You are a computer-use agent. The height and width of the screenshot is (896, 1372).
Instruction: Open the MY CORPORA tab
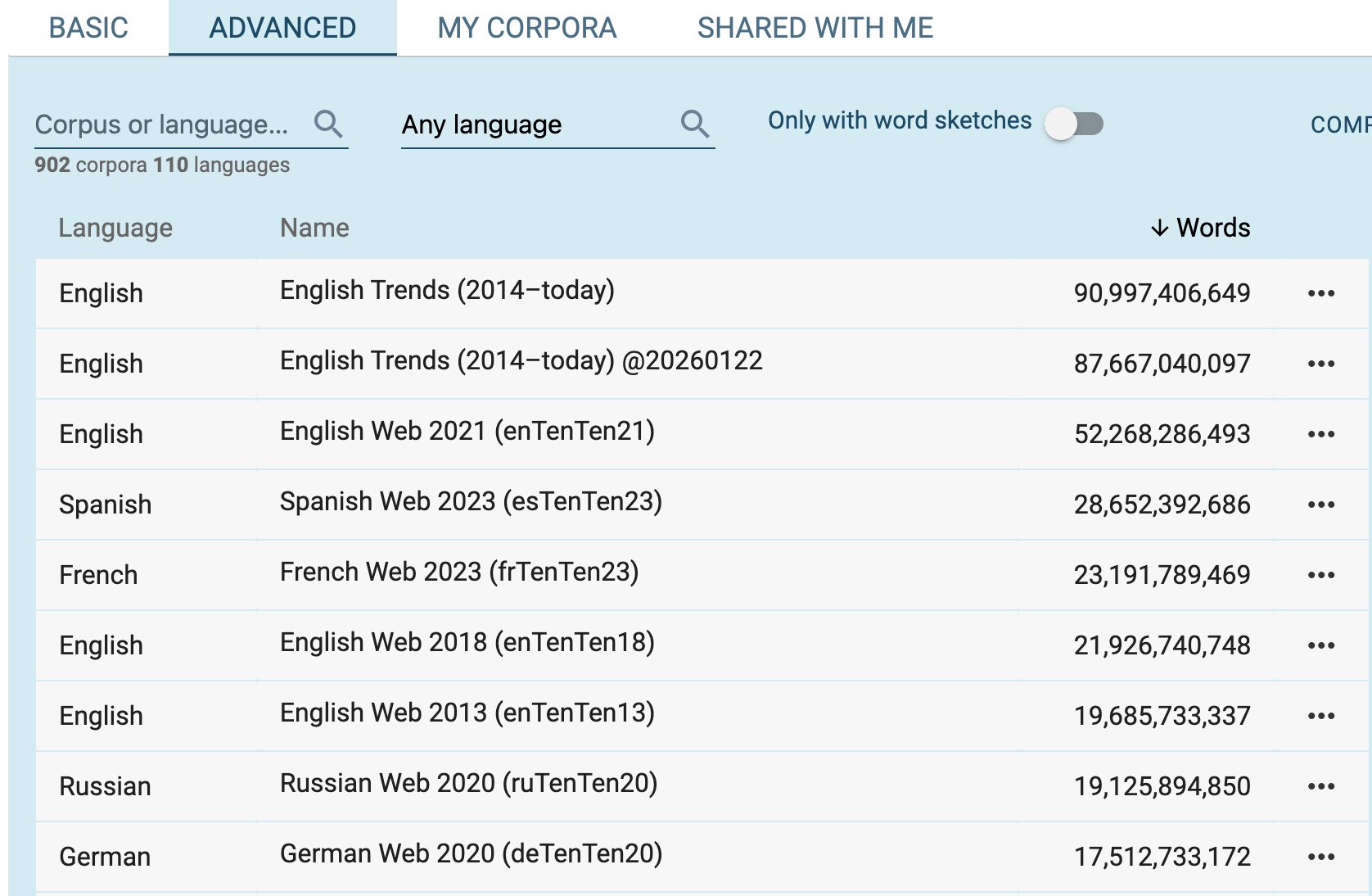527,28
